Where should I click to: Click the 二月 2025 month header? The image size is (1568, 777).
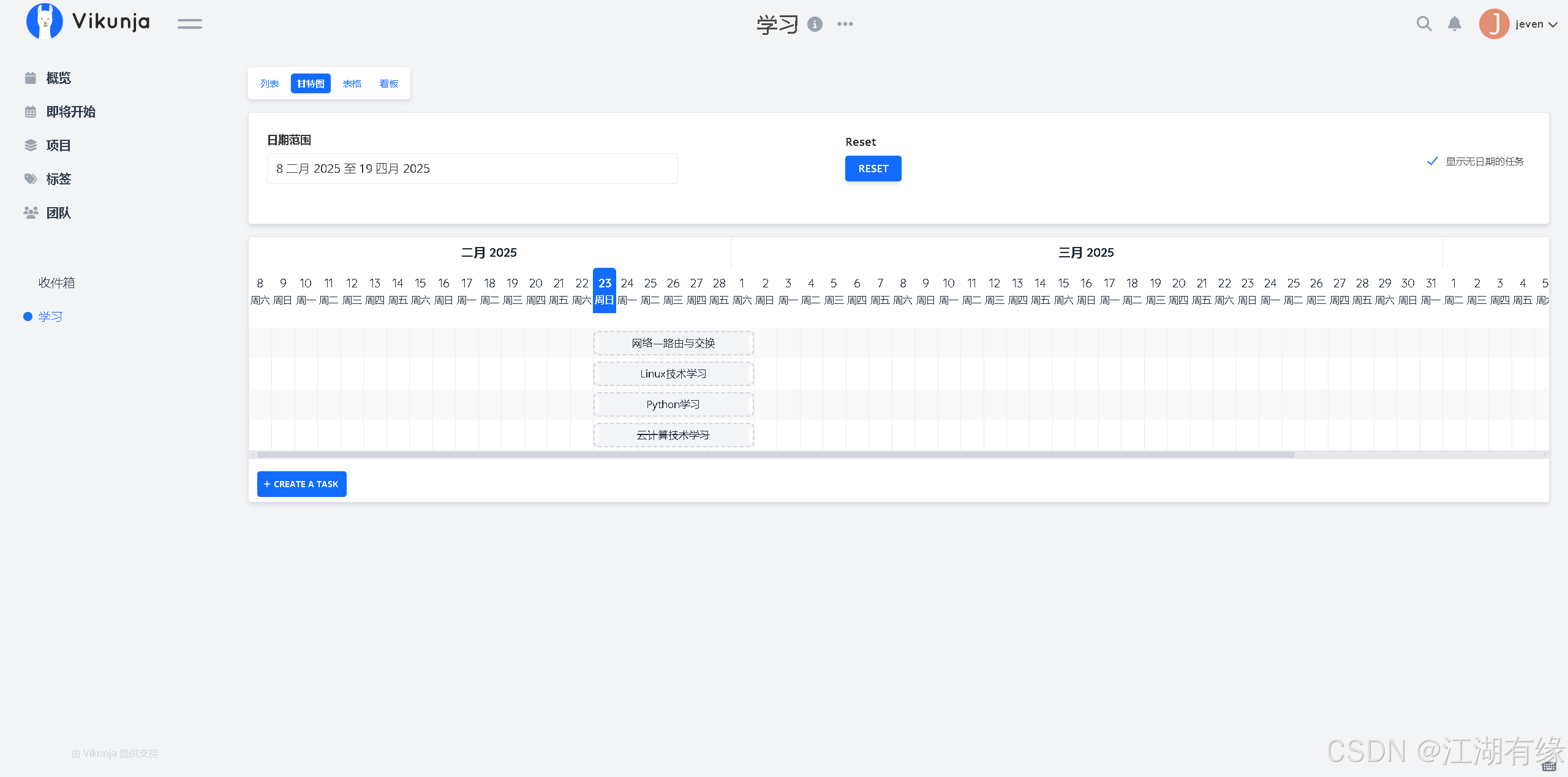pyautogui.click(x=489, y=252)
